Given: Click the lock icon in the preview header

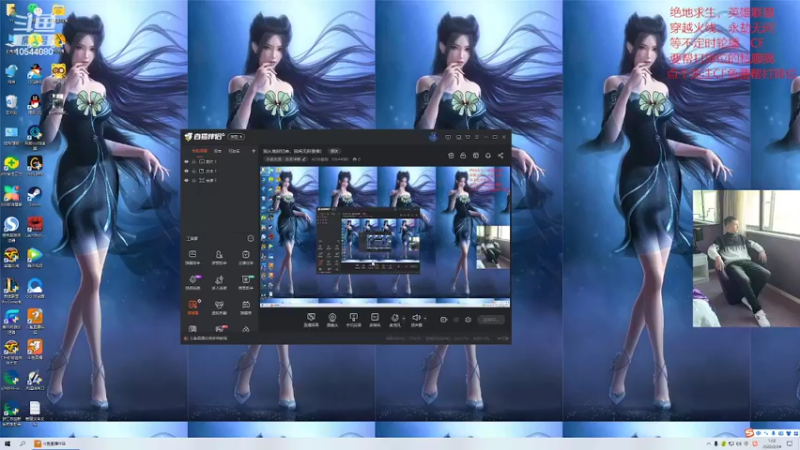Looking at the screenshot, I should point(463,156).
